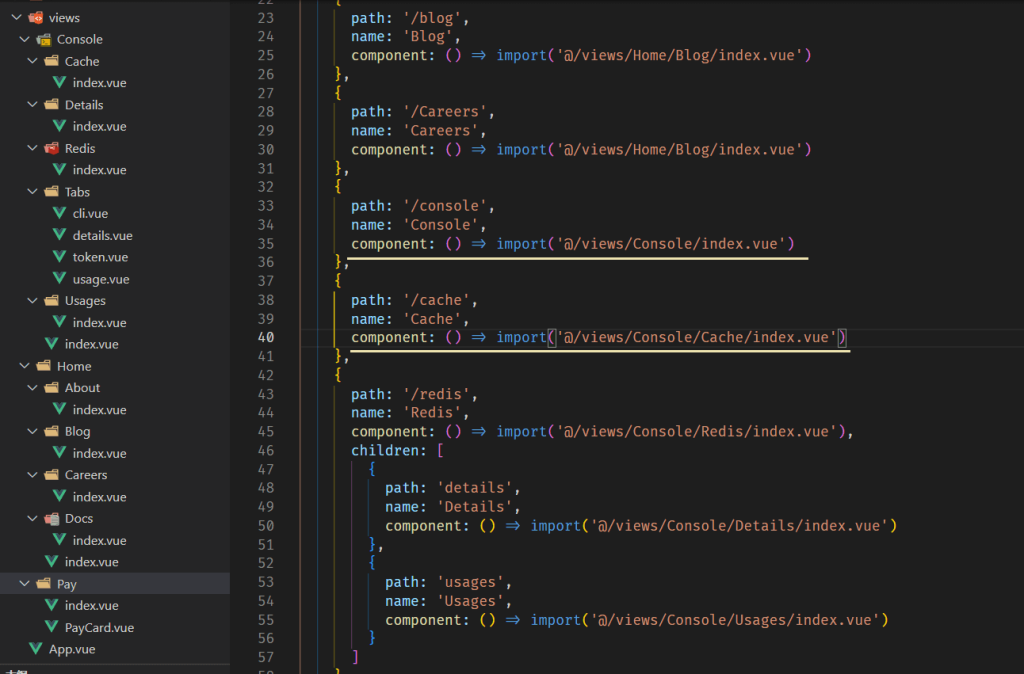The width and height of the screenshot is (1024, 674).
Task: Click the Vue icon beside App.vue
Action: [36, 649]
